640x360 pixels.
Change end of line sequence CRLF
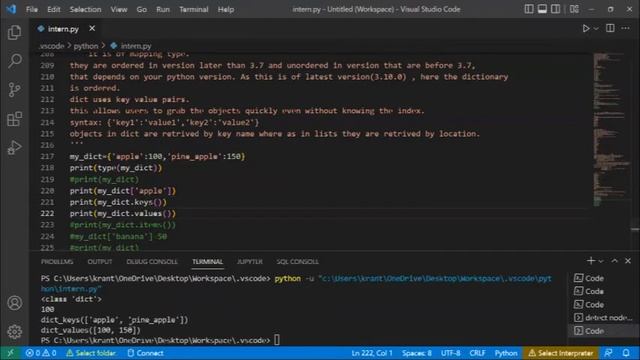tap(477, 353)
